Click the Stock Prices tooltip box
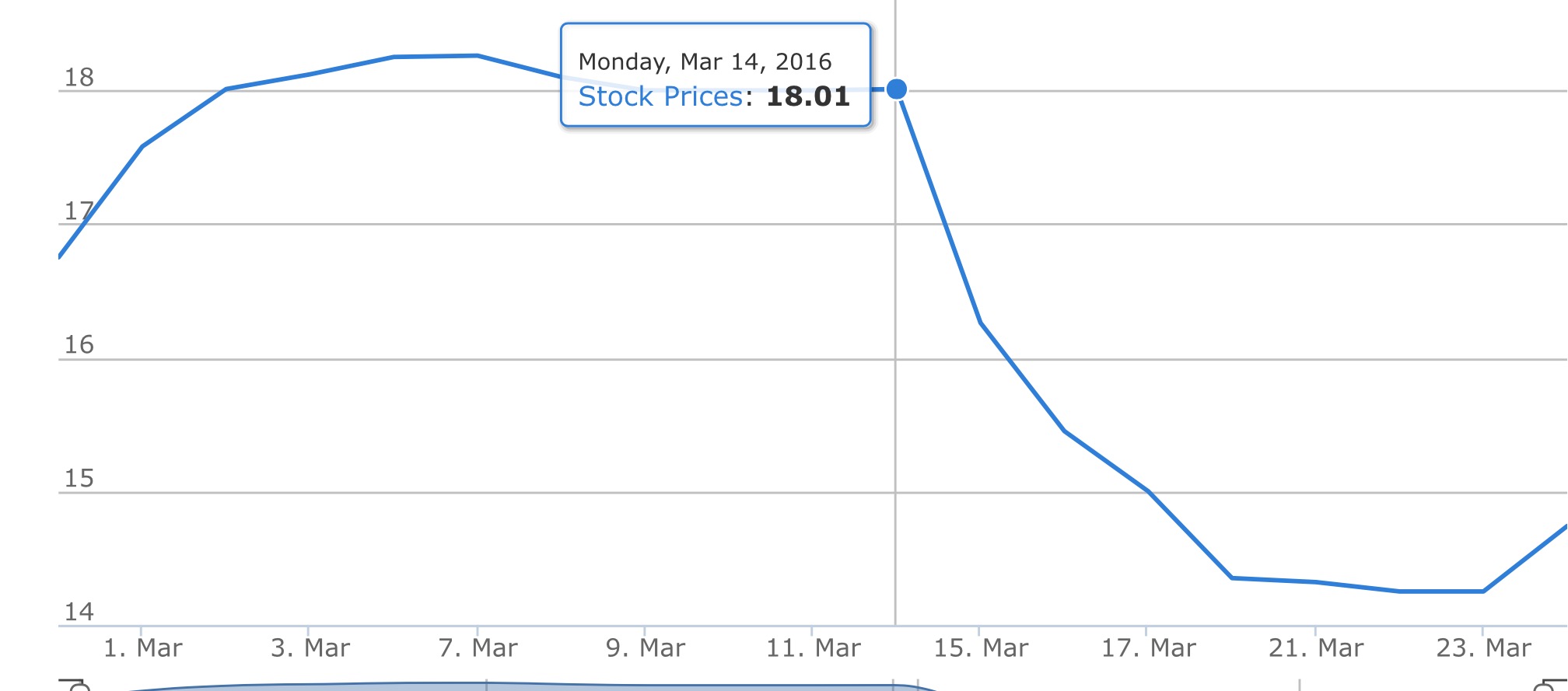This screenshot has height=691, width=1568. pyautogui.click(x=715, y=75)
